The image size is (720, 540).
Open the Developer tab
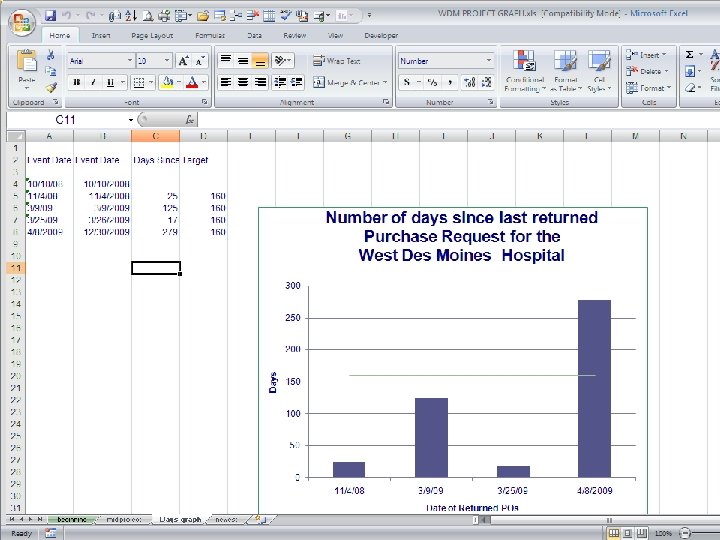click(x=381, y=35)
